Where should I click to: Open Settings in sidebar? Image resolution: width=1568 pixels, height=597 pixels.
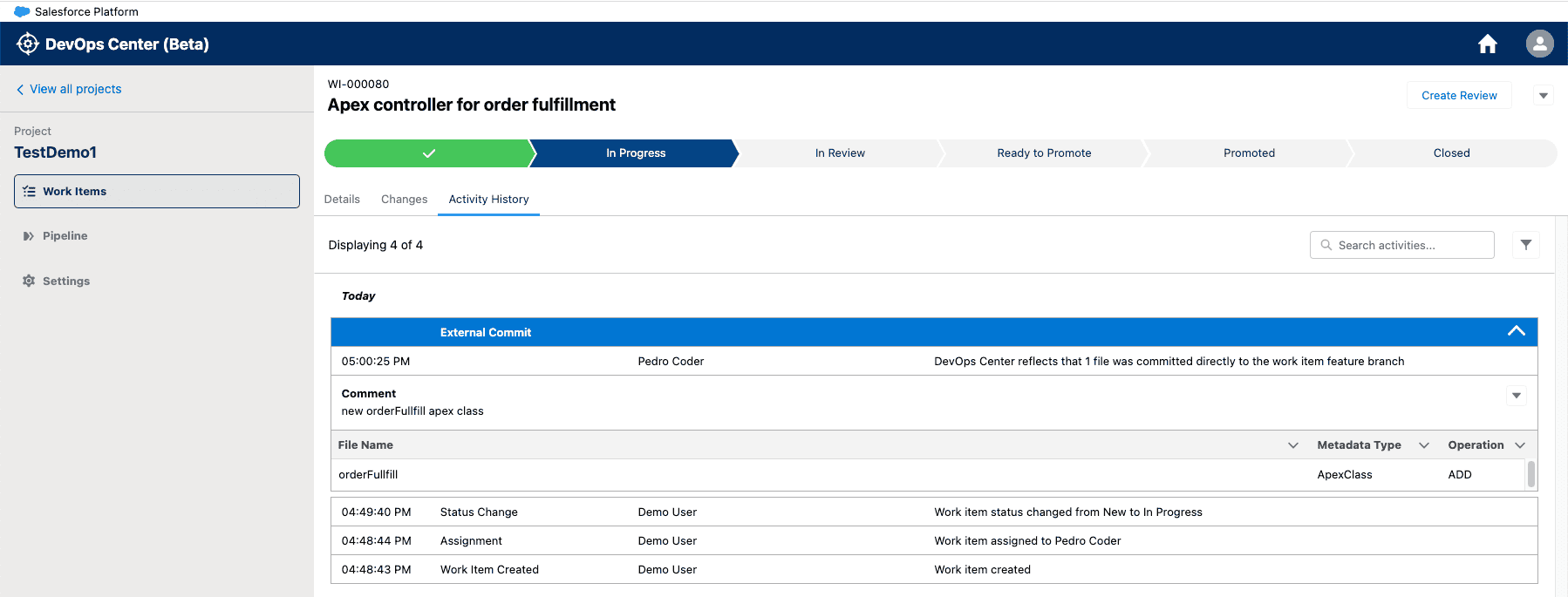[x=66, y=281]
